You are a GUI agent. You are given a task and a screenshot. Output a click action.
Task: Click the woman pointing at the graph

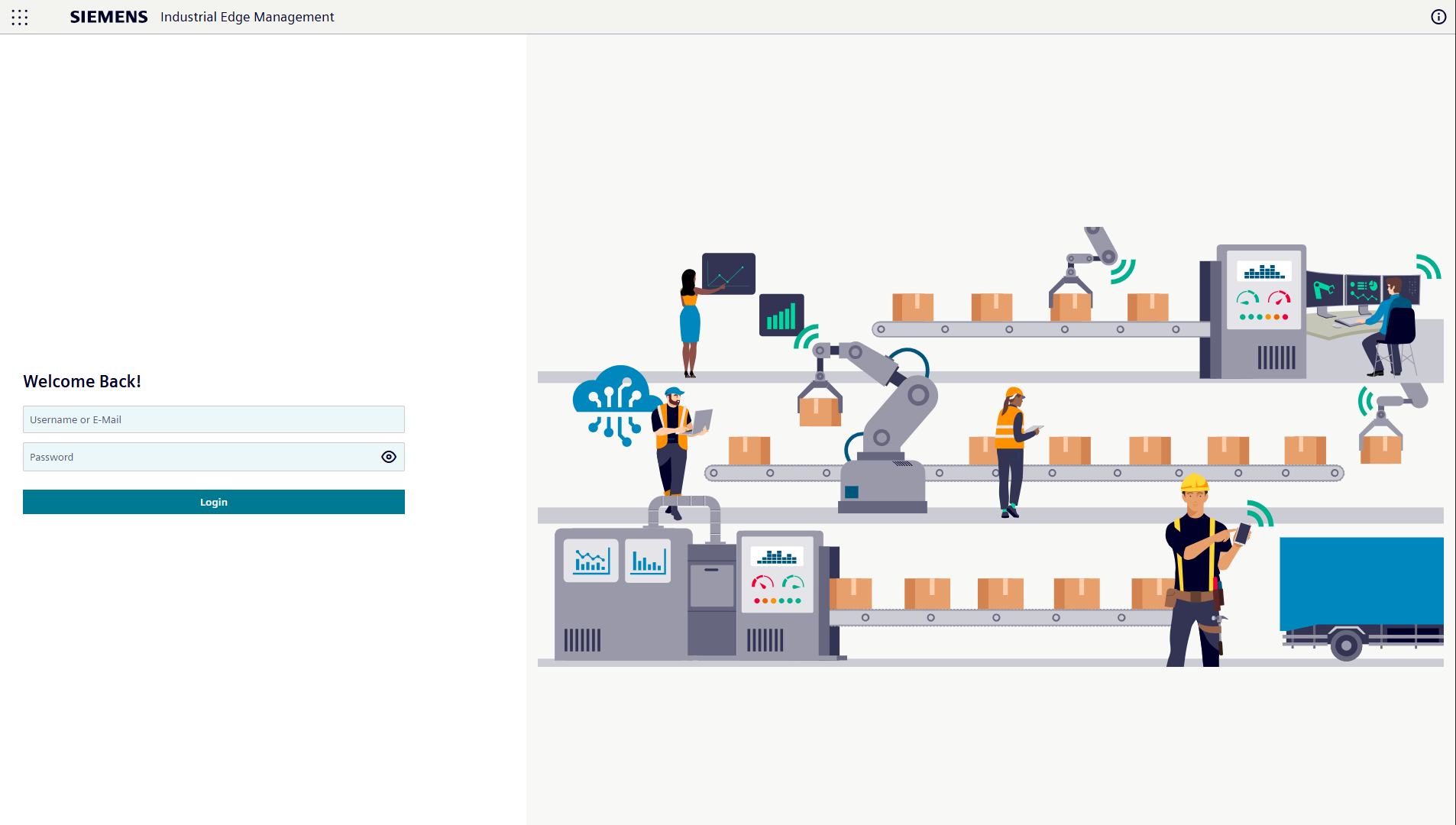[690, 321]
